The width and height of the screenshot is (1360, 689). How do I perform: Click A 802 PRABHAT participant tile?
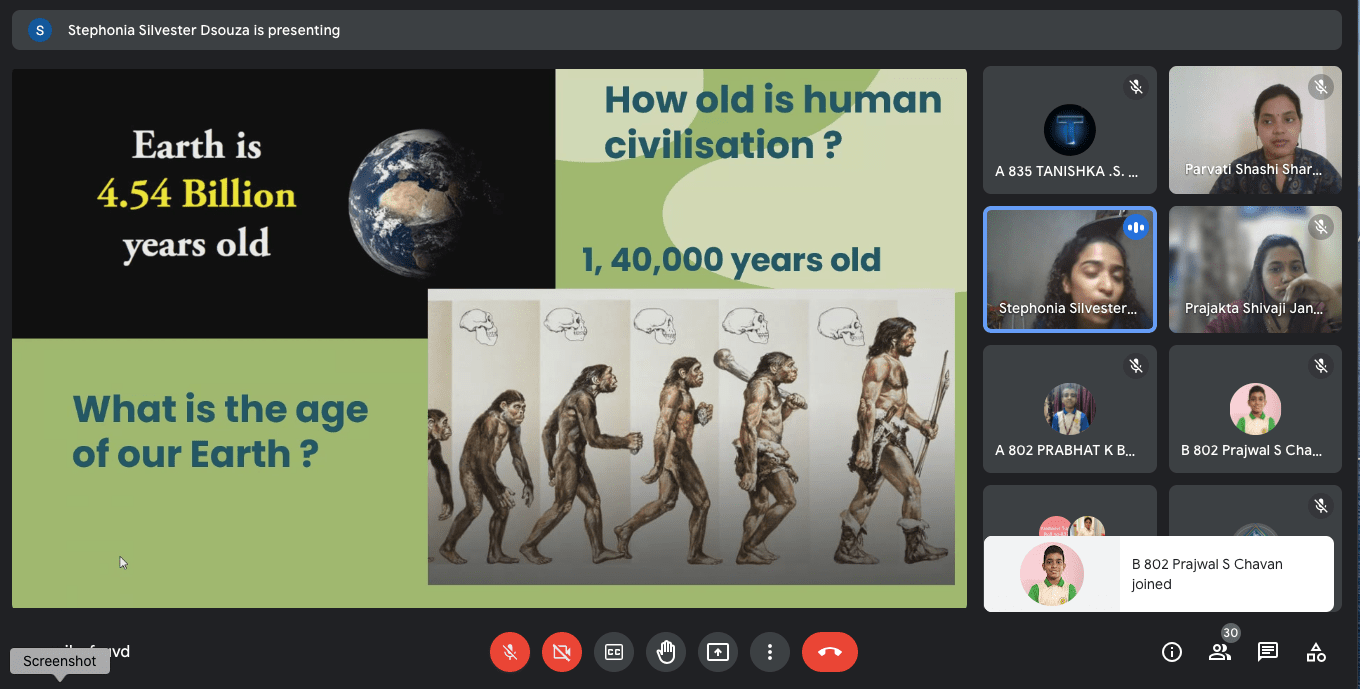coord(1069,409)
